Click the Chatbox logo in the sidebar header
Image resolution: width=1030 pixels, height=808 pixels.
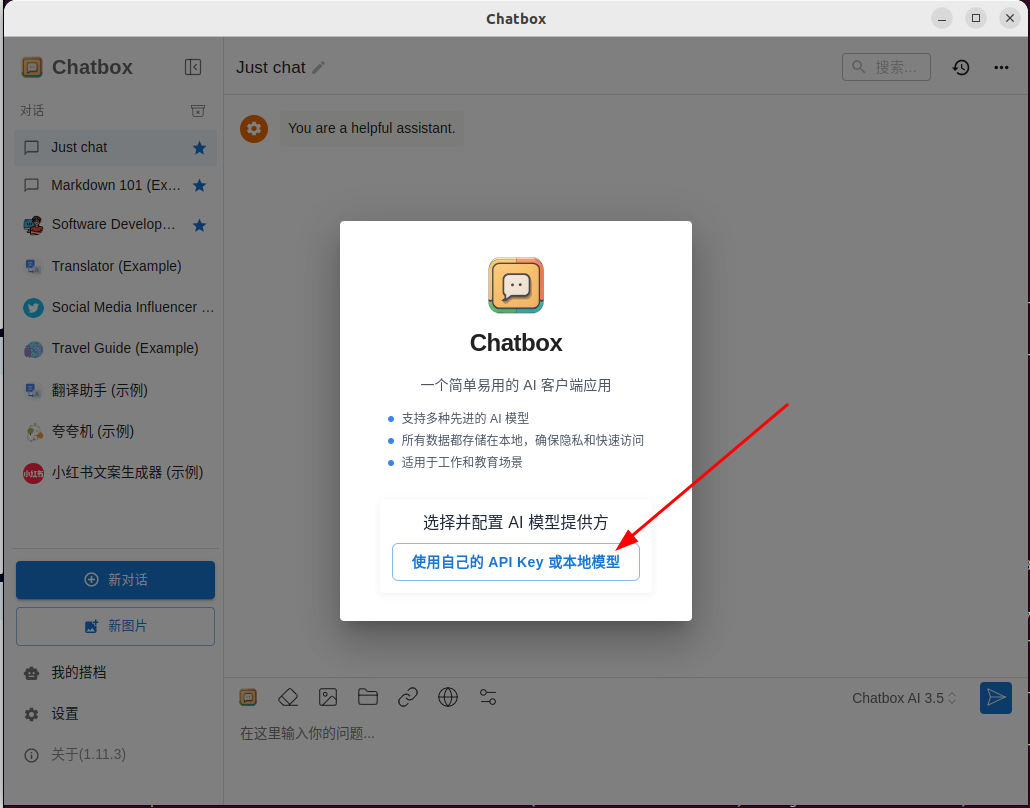[x=32, y=67]
